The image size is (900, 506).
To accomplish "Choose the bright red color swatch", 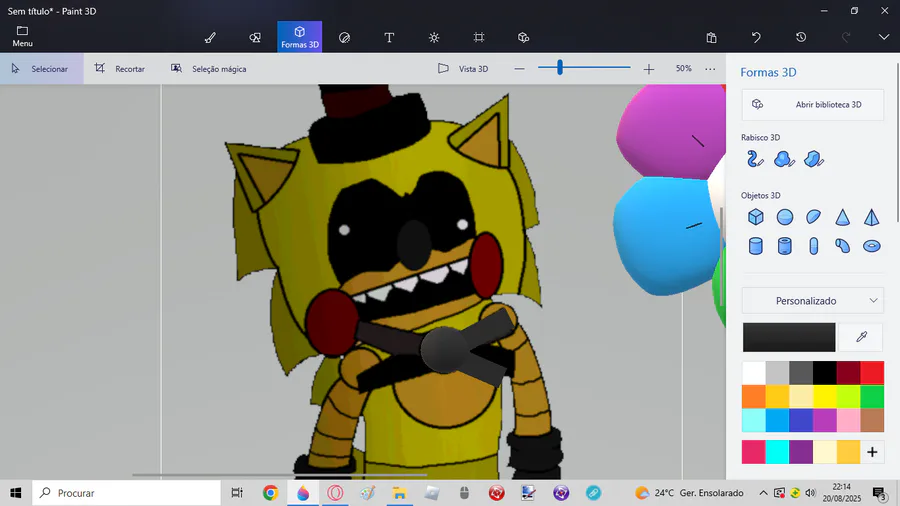I will click(872, 373).
